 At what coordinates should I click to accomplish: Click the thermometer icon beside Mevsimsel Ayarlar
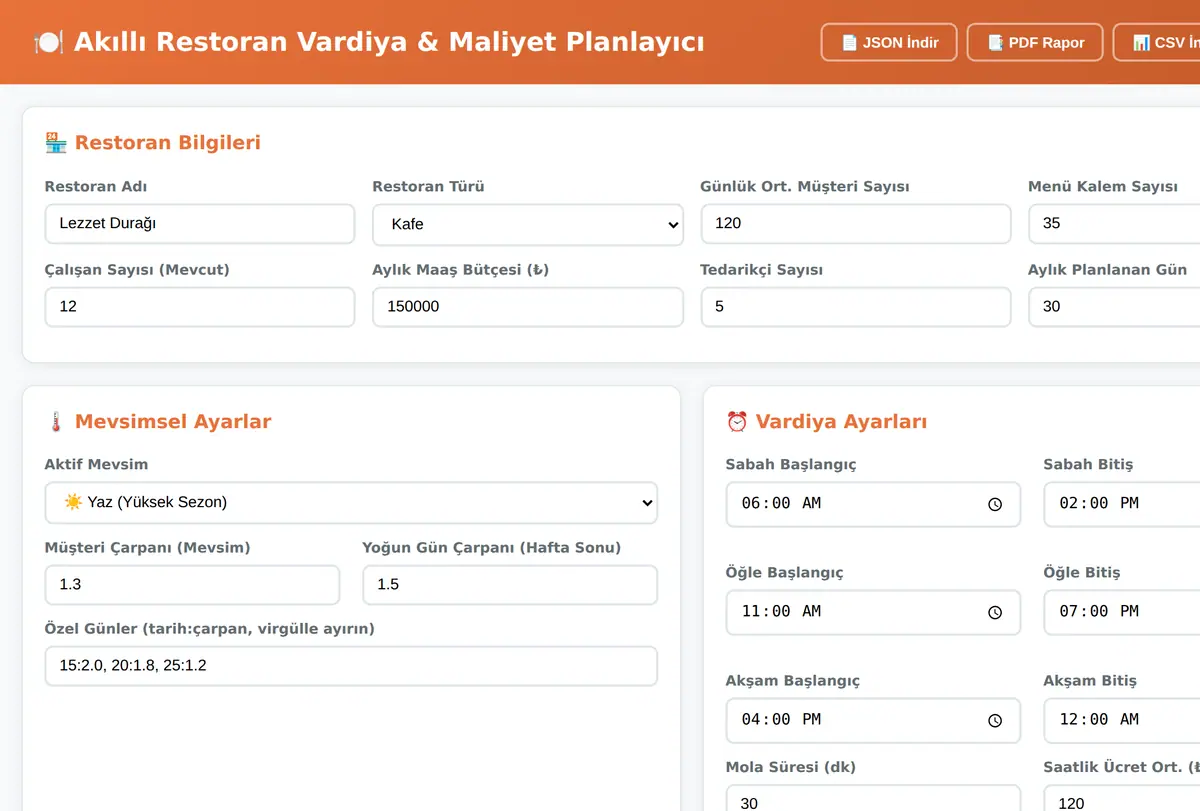click(56, 421)
